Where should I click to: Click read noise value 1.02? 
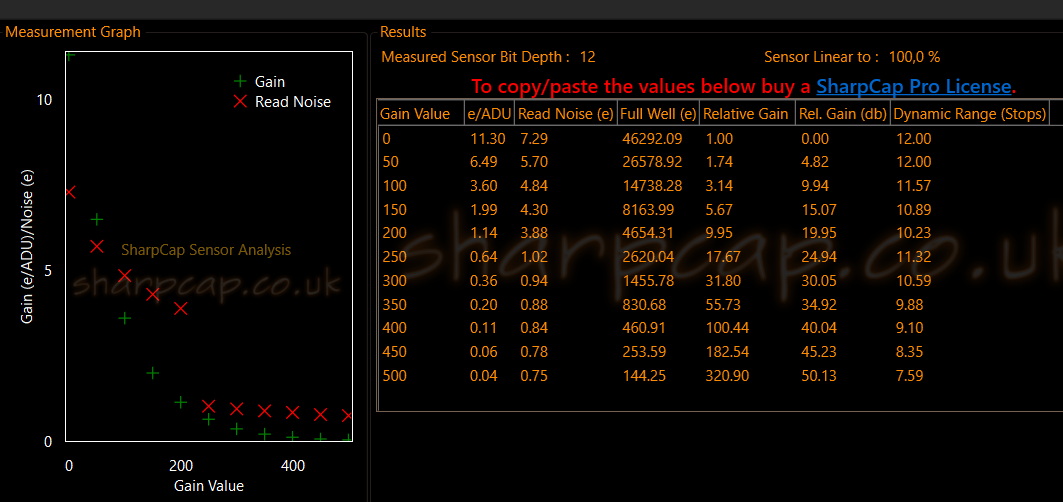[x=534, y=257]
